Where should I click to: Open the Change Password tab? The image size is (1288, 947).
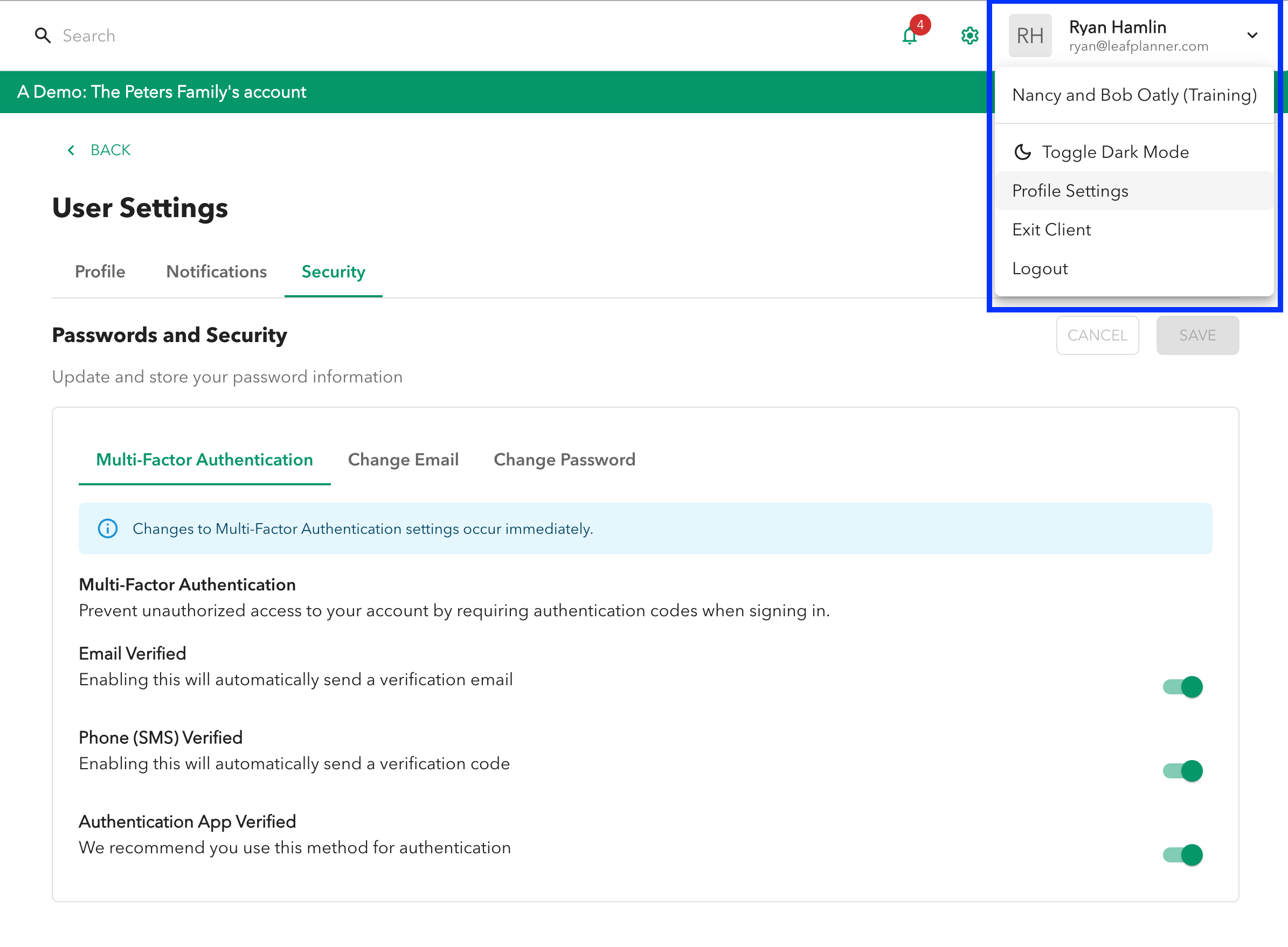tap(564, 459)
